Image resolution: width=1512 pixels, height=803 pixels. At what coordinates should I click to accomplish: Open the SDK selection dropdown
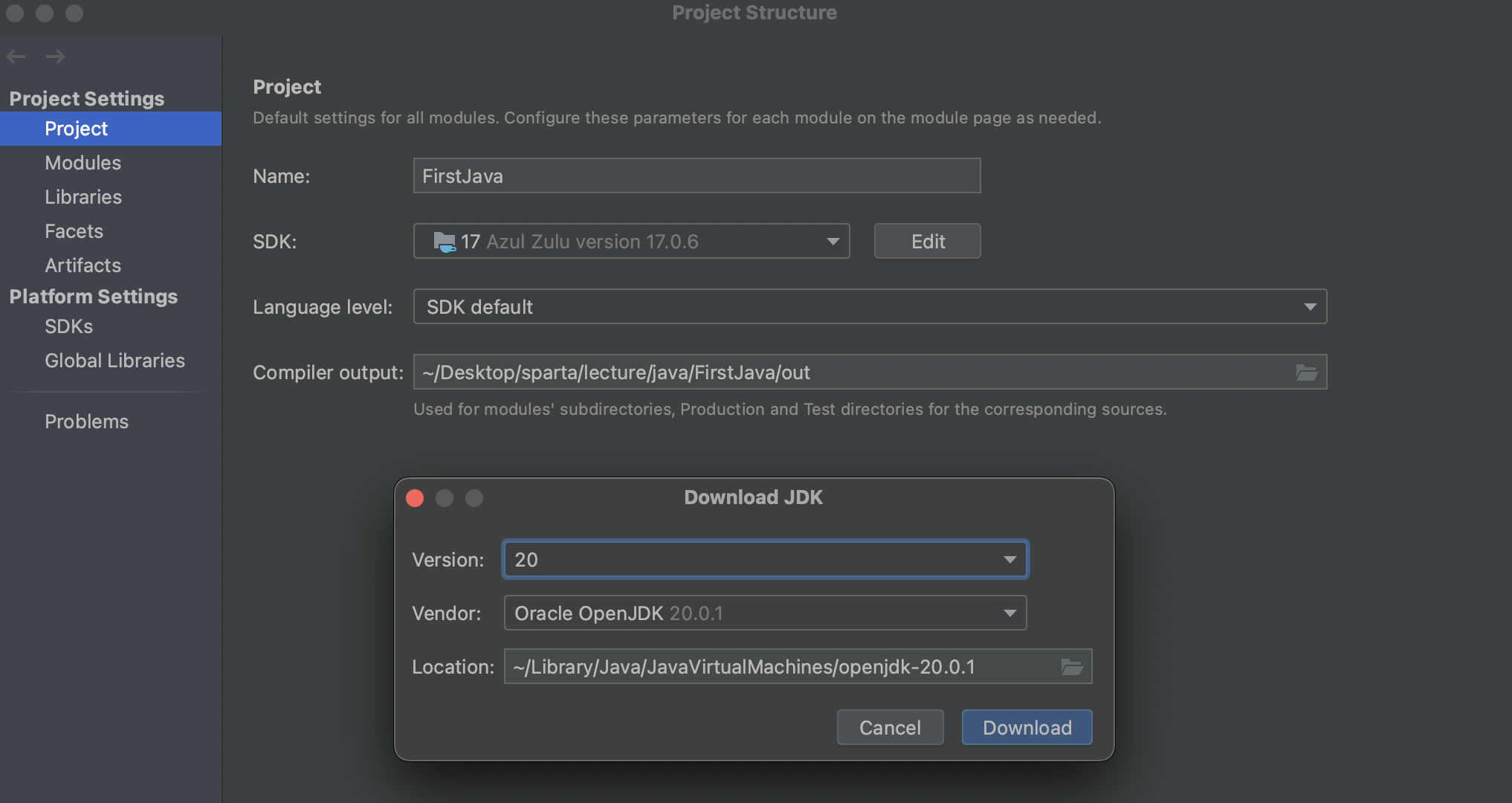(x=833, y=242)
